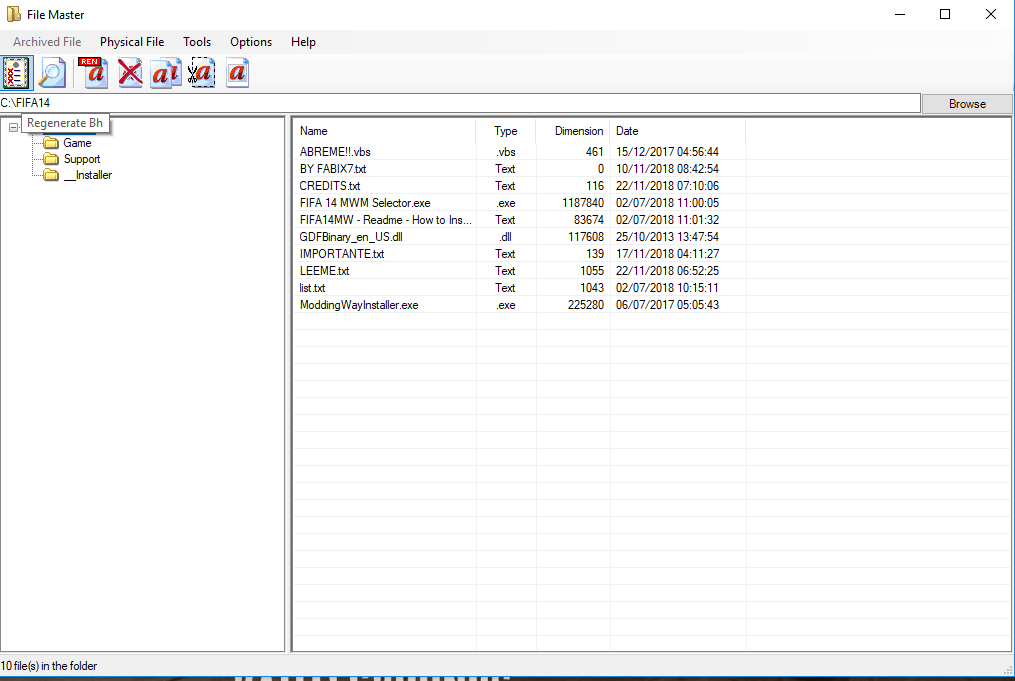Click the Browse button
This screenshot has width=1015, height=681.
coord(967,104)
